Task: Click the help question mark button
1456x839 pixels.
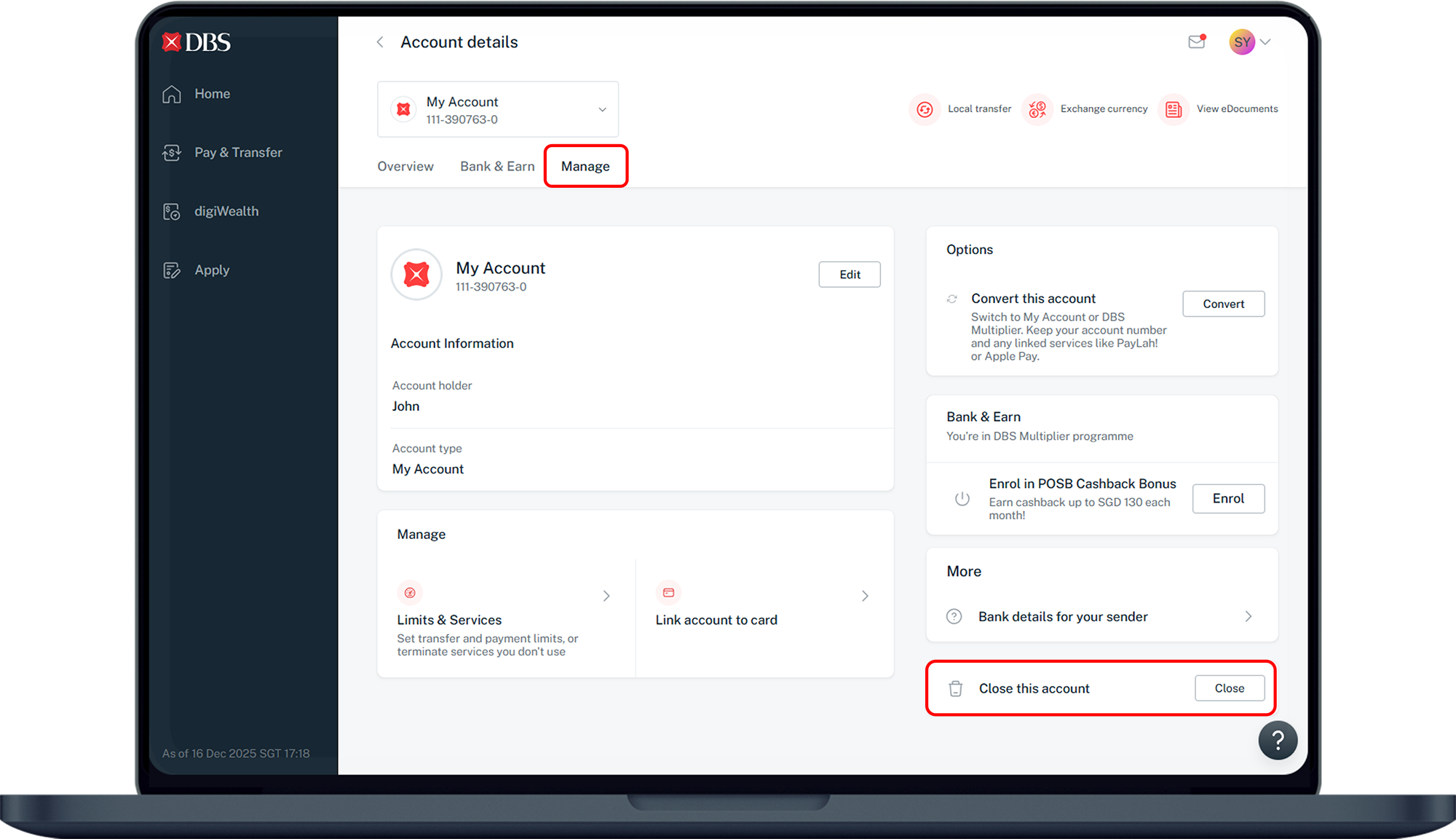Action: (x=1278, y=741)
